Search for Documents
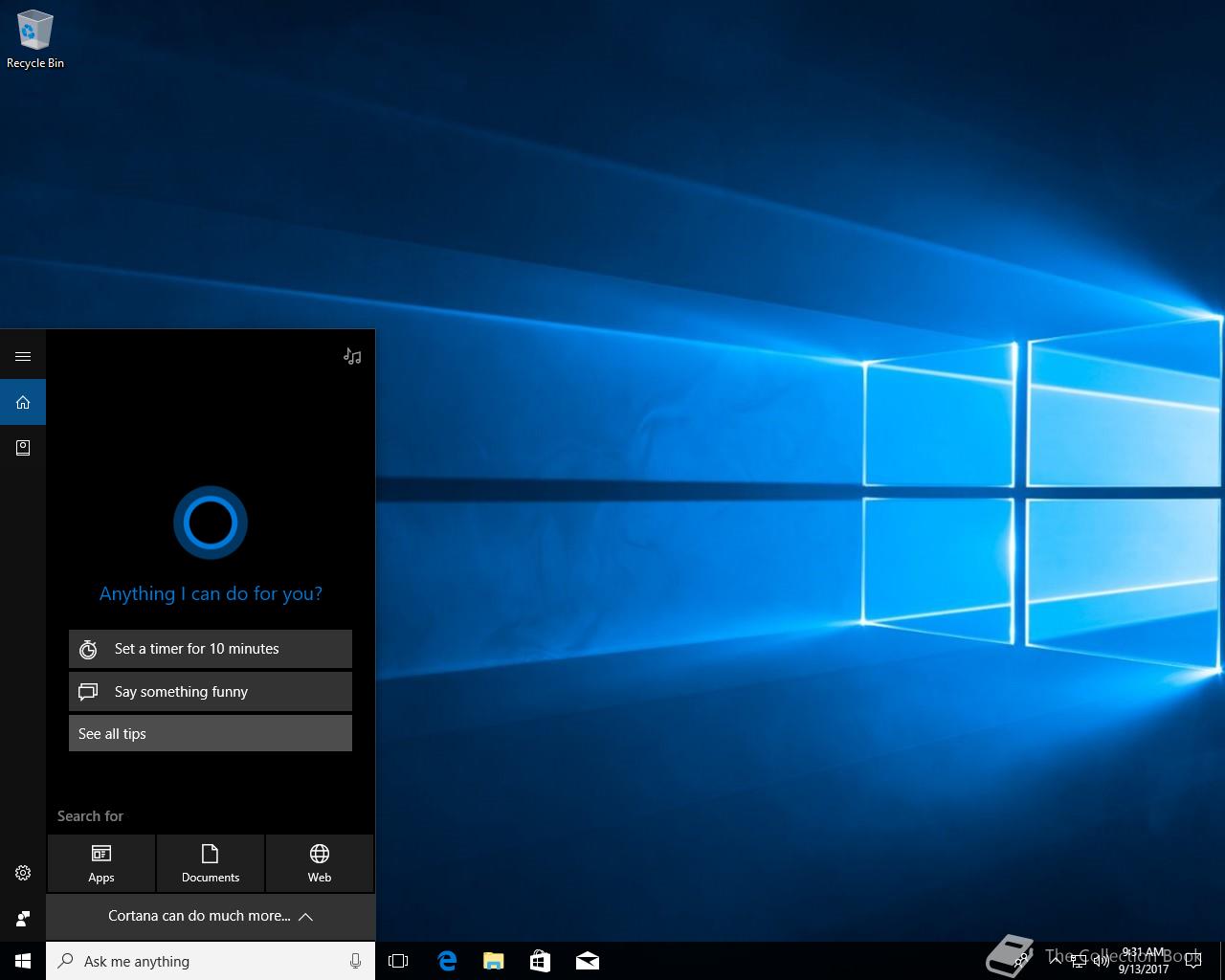The width and height of the screenshot is (1225, 980). (211, 863)
